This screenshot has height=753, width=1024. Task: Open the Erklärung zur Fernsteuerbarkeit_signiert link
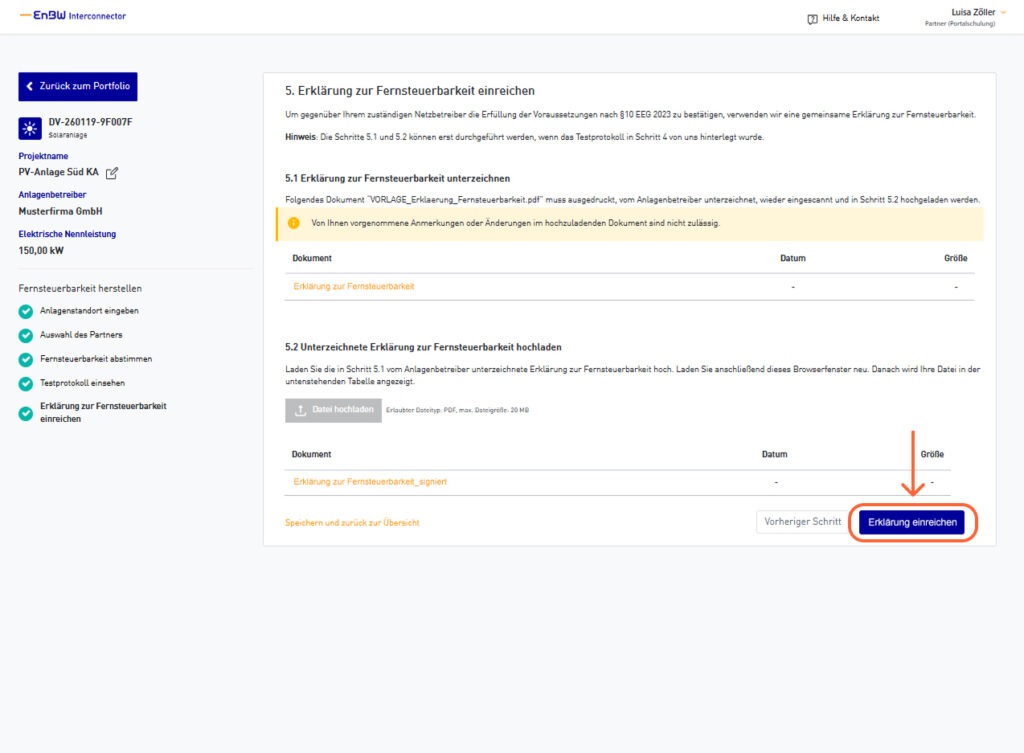pos(370,482)
